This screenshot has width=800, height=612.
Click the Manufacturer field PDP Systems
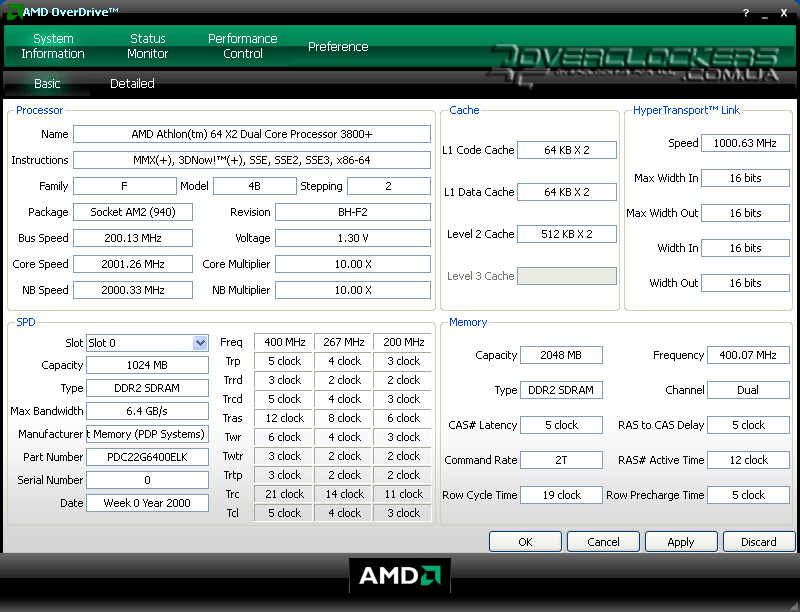pyautogui.click(x=147, y=434)
